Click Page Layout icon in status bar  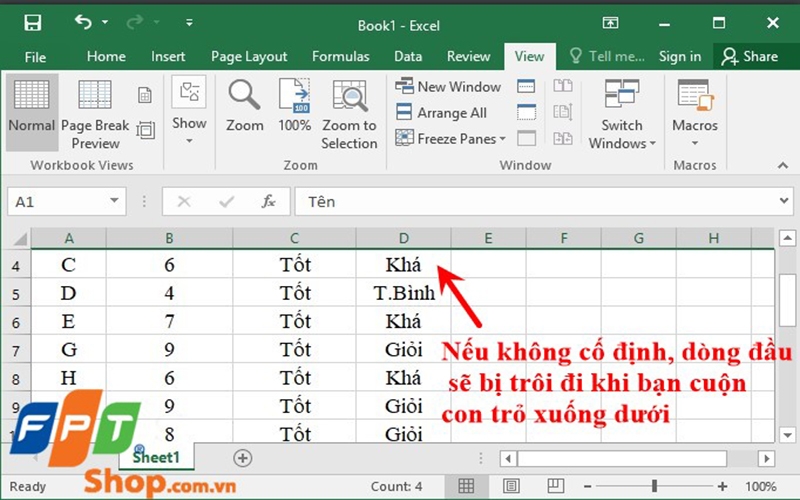click(511, 486)
